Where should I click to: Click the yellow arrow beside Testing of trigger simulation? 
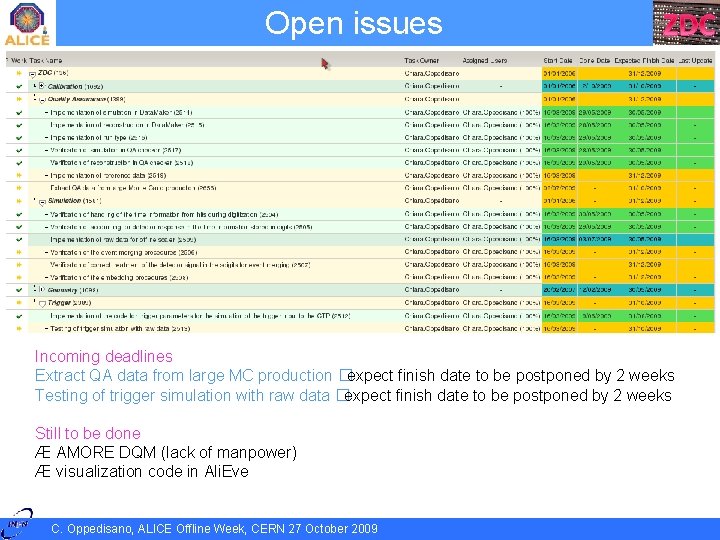coord(19,329)
